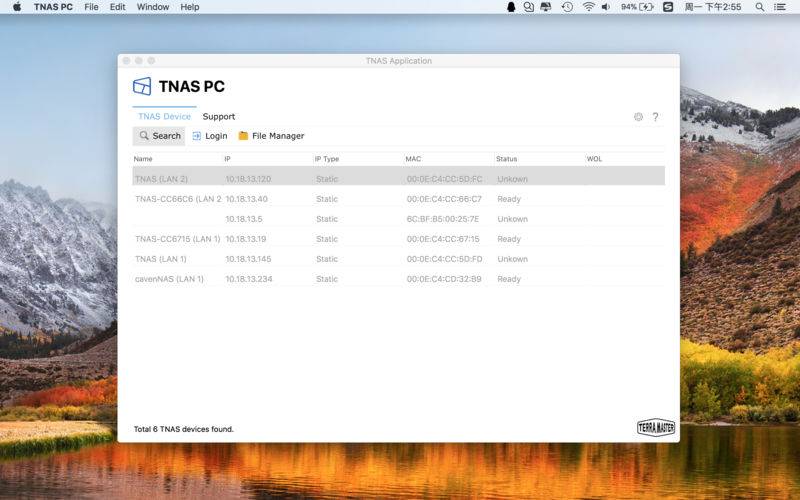Image resolution: width=800 pixels, height=500 pixels.
Task: Click IP address 10.18.13.234
Action: (249, 279)
